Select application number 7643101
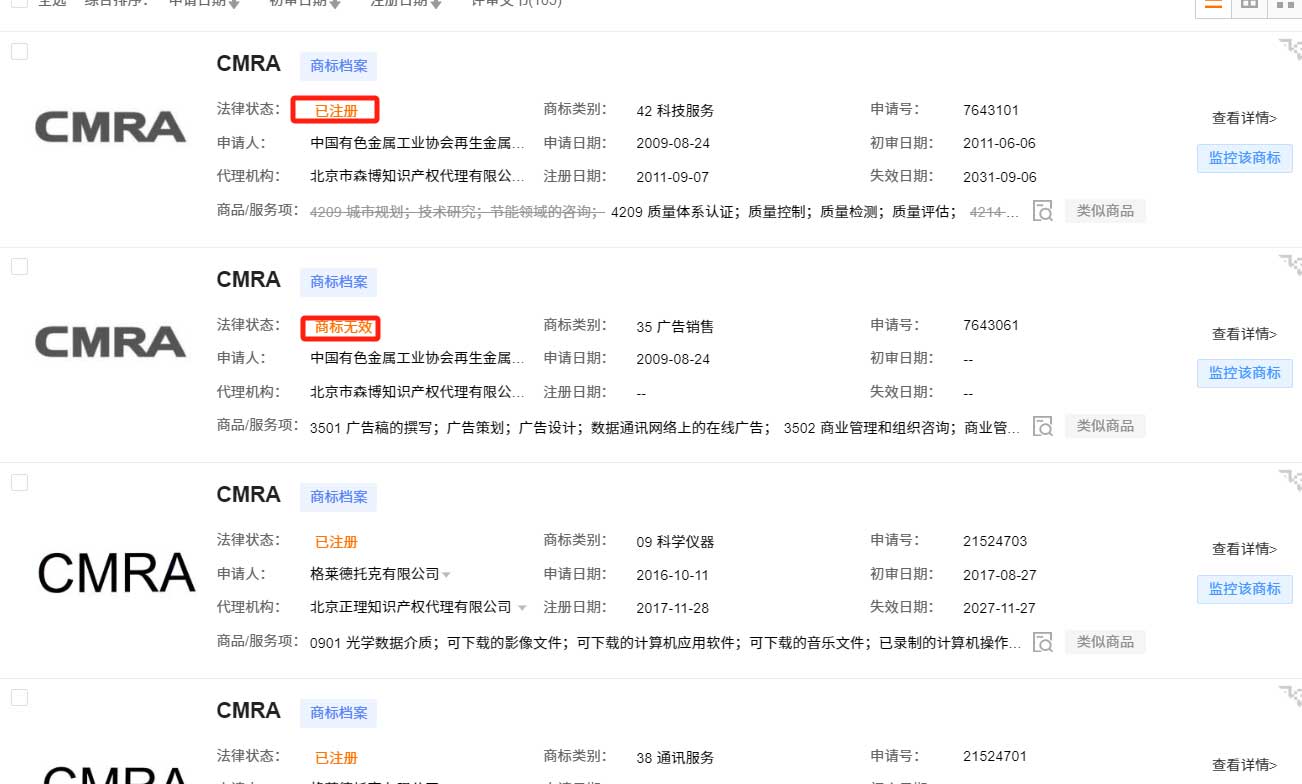 (991, 110)
